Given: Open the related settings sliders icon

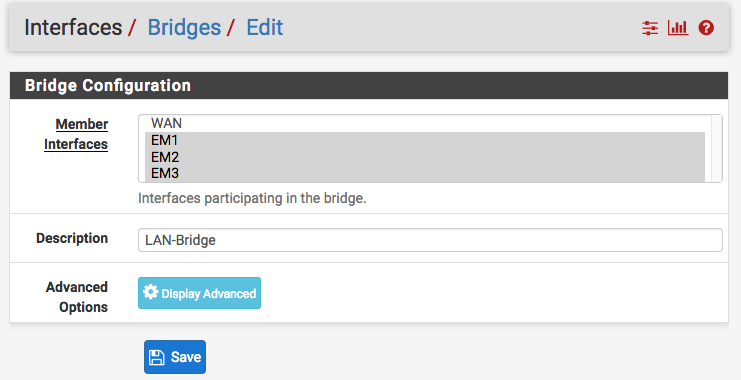Looking at the screenshot, I should point(650,28).
